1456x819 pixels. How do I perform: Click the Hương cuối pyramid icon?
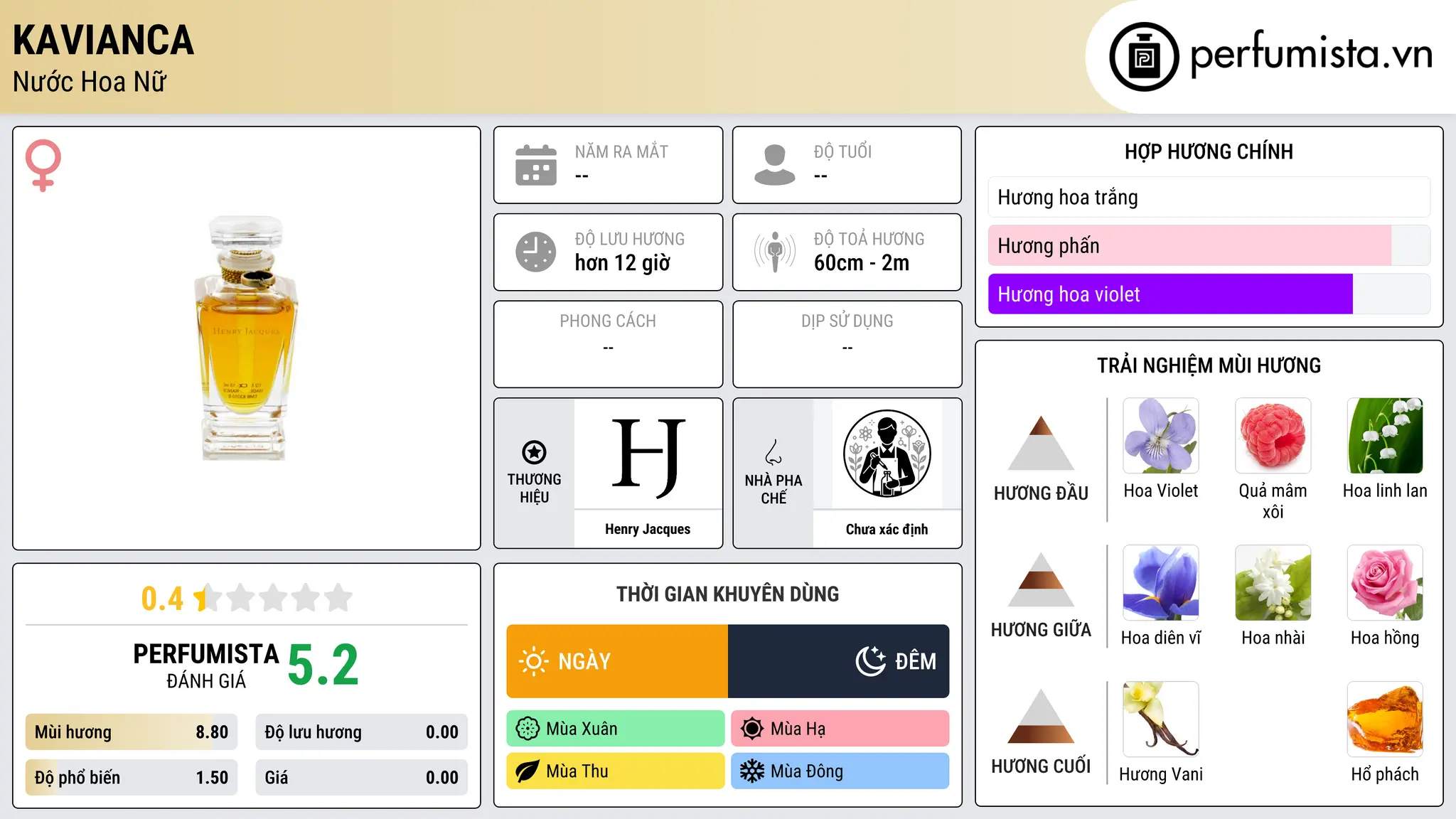click(x=1041, y=716)
